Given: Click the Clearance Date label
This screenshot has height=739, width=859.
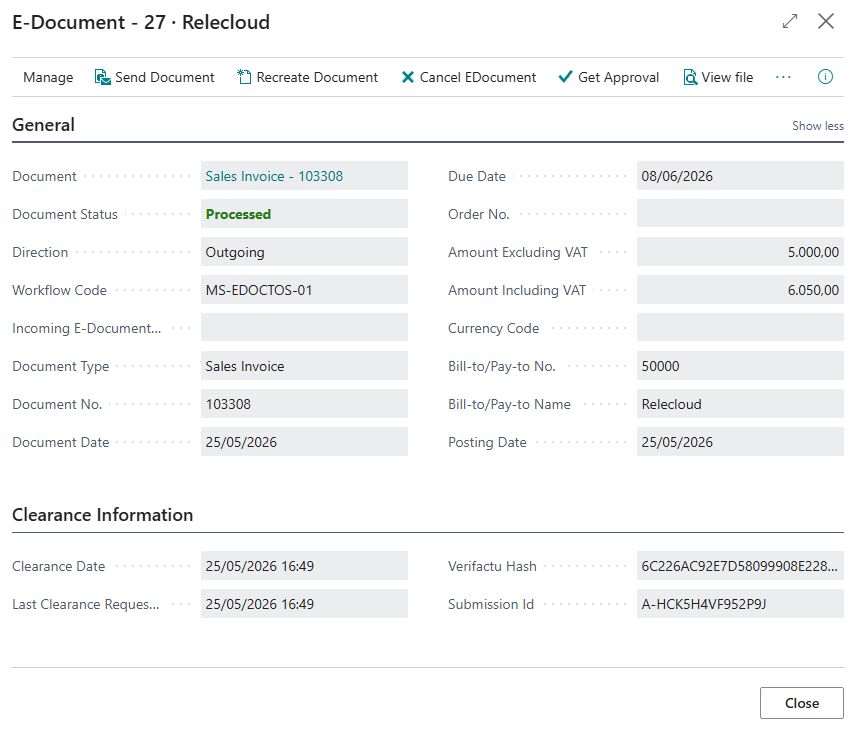Looking at the screenshot, I should point(59,566).
